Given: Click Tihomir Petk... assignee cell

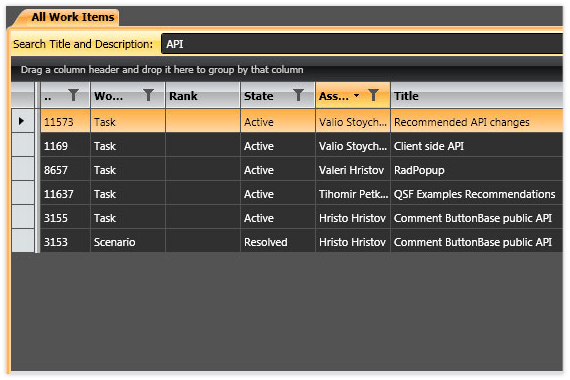Looking at the screenshot, I should coord(353,193).
